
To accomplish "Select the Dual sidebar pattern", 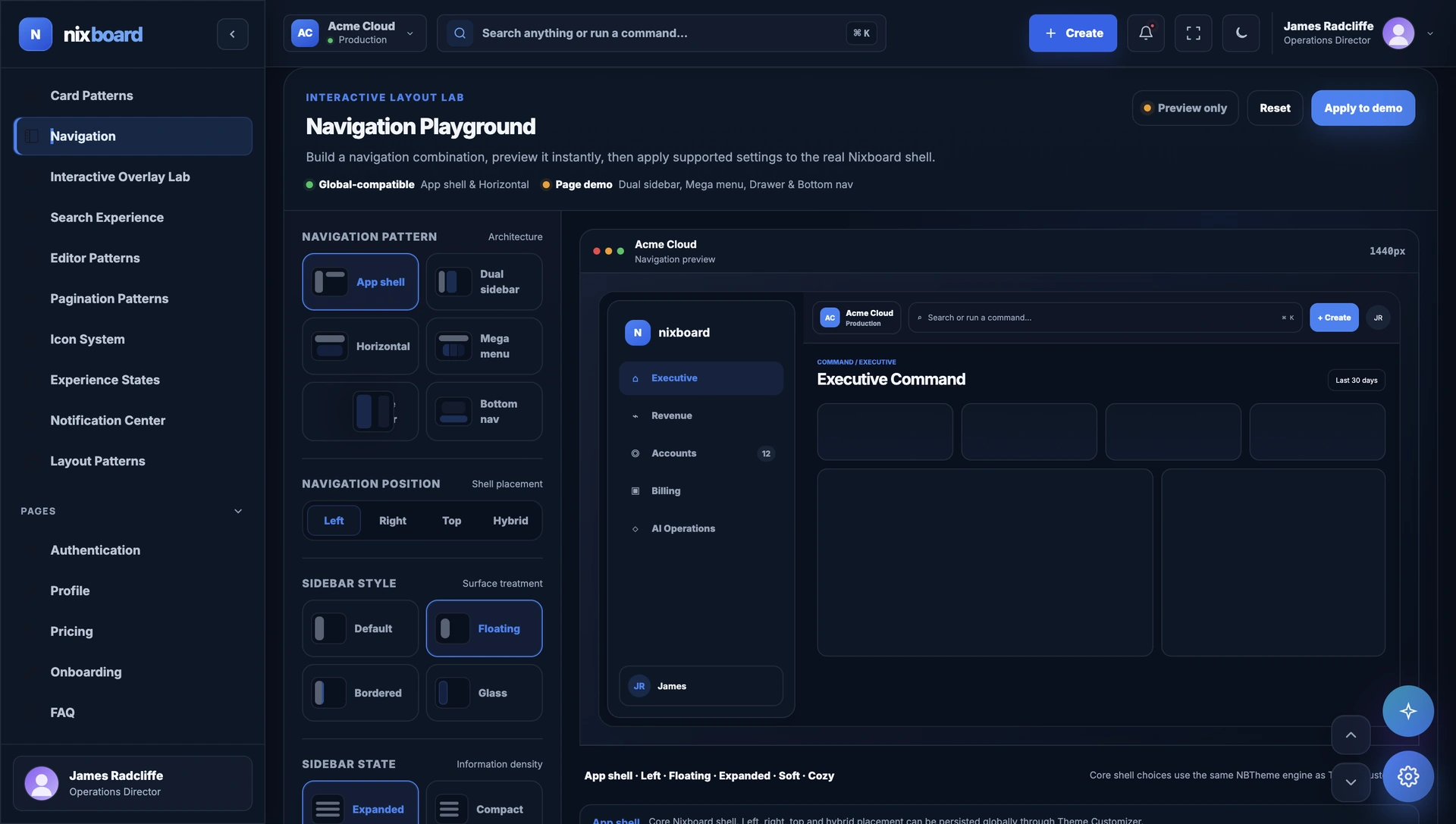I will coord(484,282).
